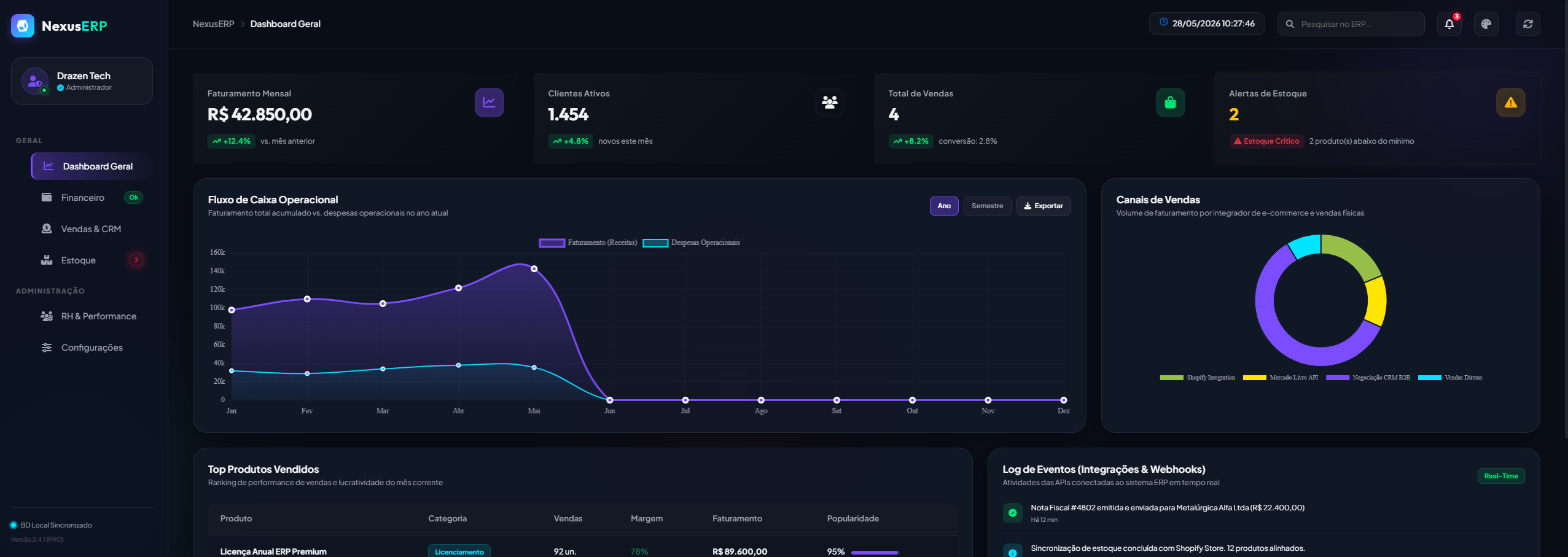Click the Negociação CRM B2B color swatch
Screen dimensions: 1568x557
[x=1337, y=378]
